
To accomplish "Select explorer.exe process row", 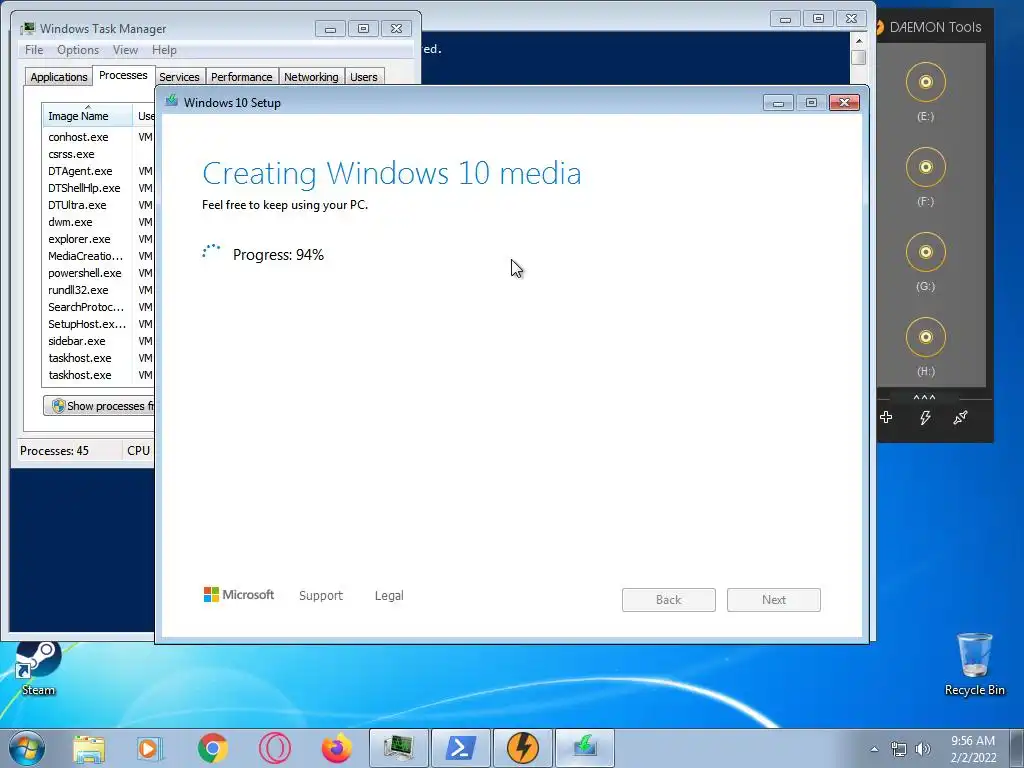I will tap(98, 239).
